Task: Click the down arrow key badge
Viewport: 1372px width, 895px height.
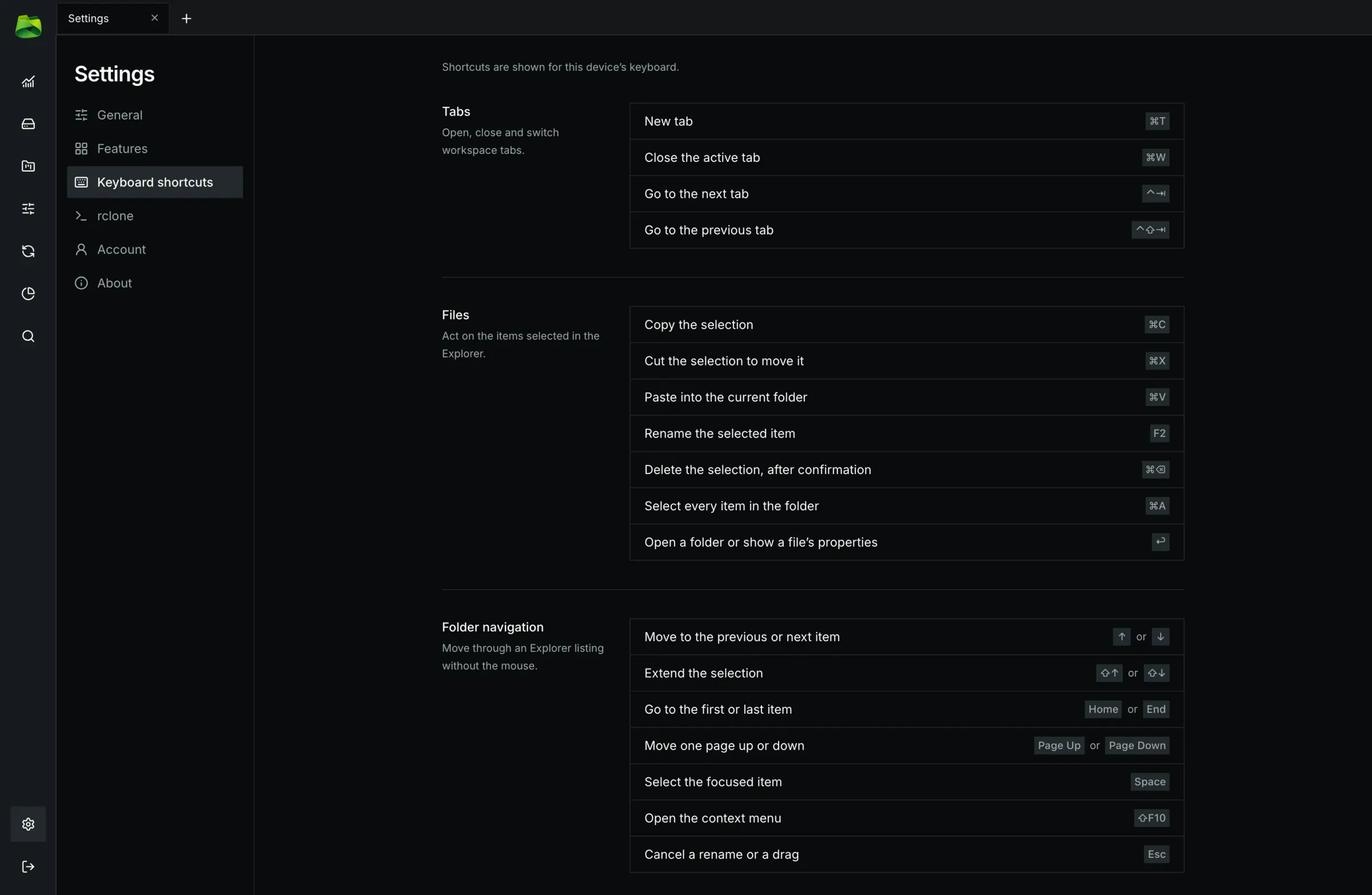Action: 1160,637
